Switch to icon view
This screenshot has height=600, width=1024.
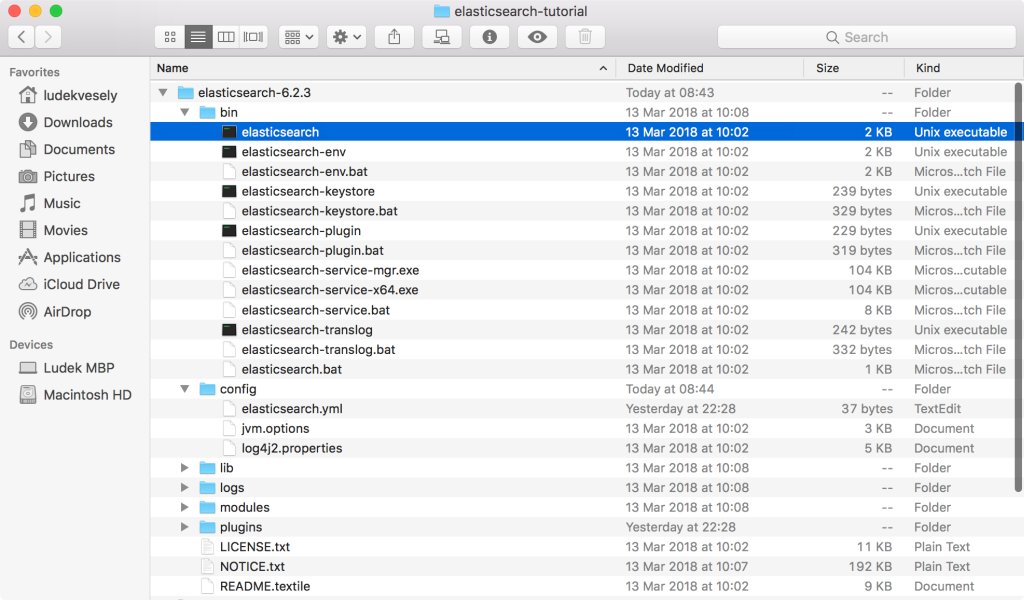click(170, 37)
